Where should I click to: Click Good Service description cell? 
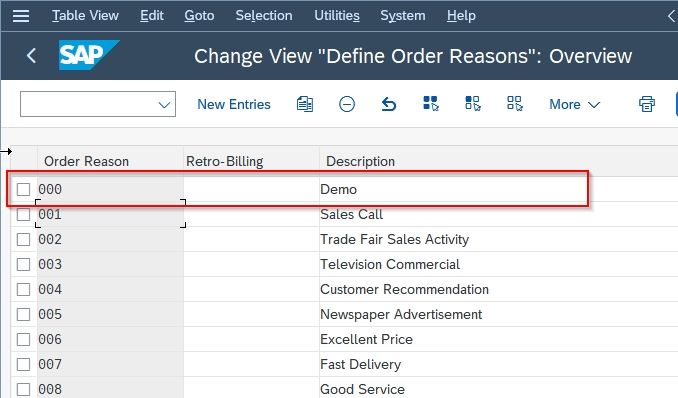click(499, 388)
